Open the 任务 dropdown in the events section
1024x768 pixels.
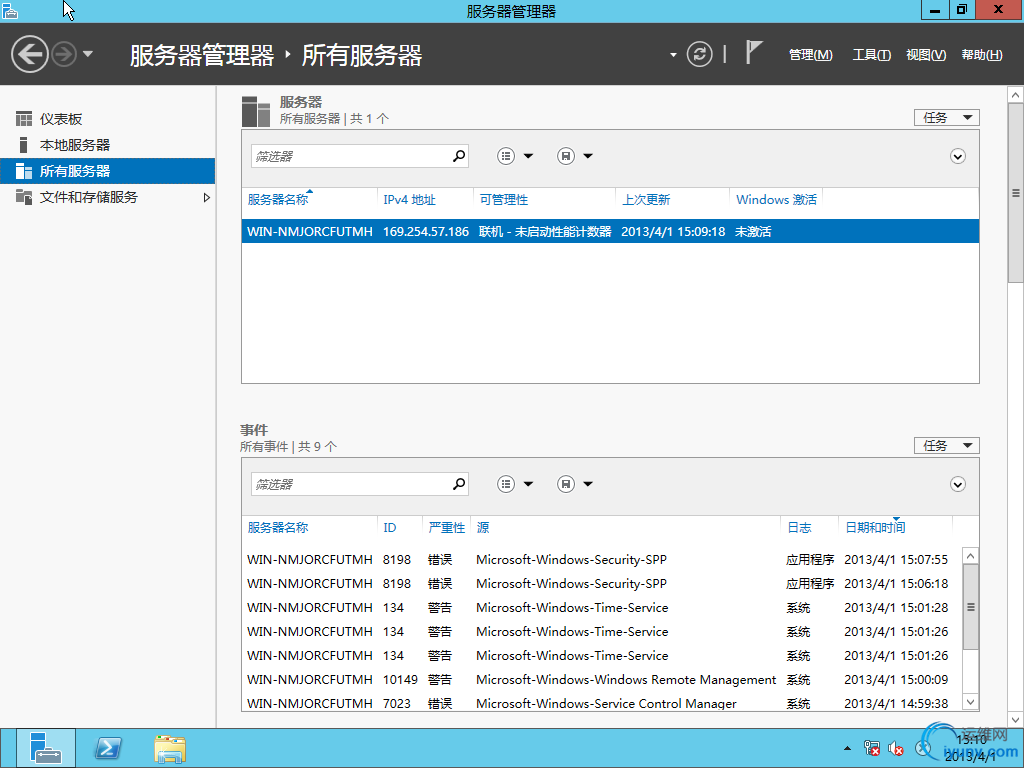tap(946, 445)
